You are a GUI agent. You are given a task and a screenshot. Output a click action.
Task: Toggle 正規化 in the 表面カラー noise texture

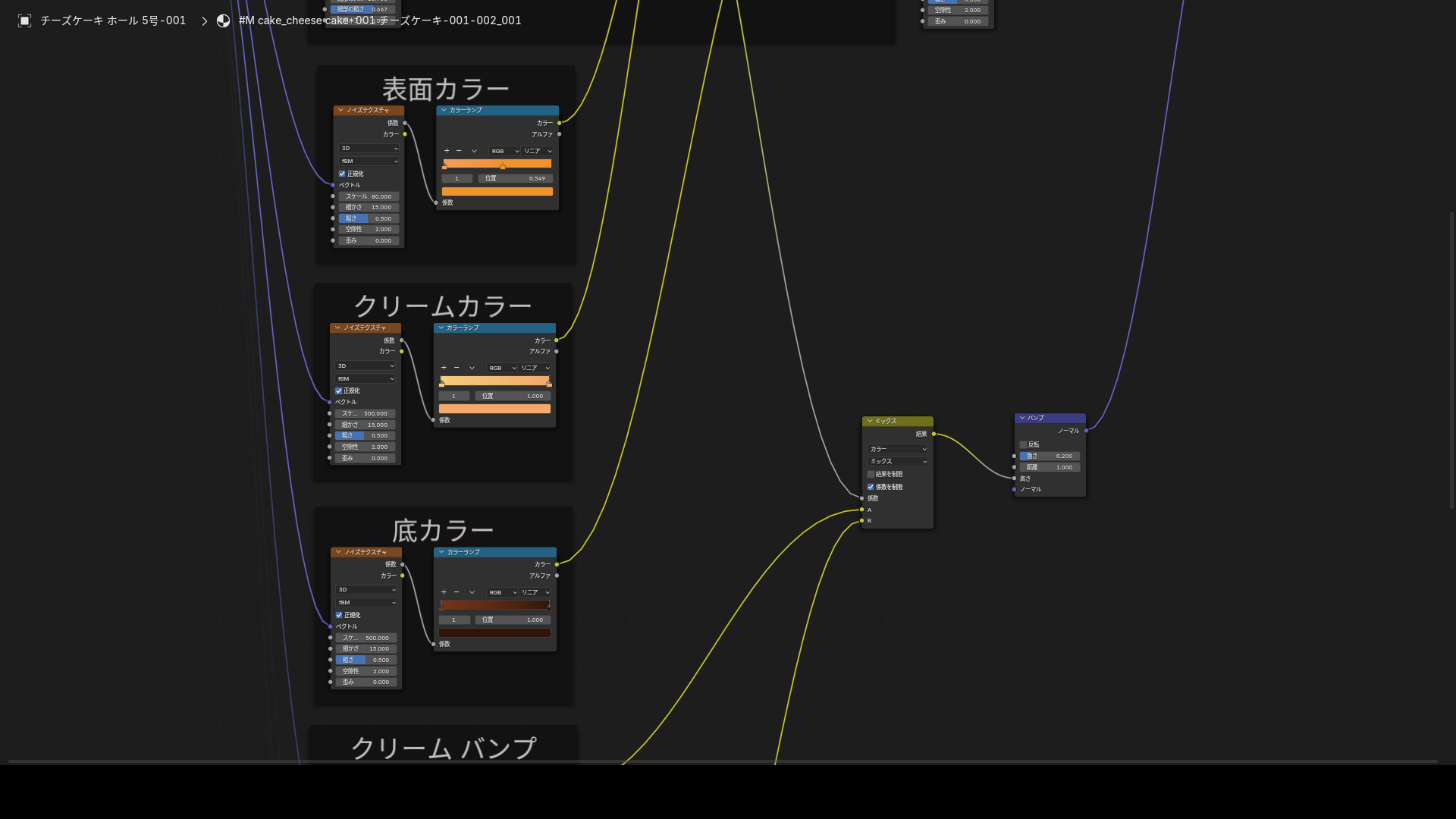342,174
